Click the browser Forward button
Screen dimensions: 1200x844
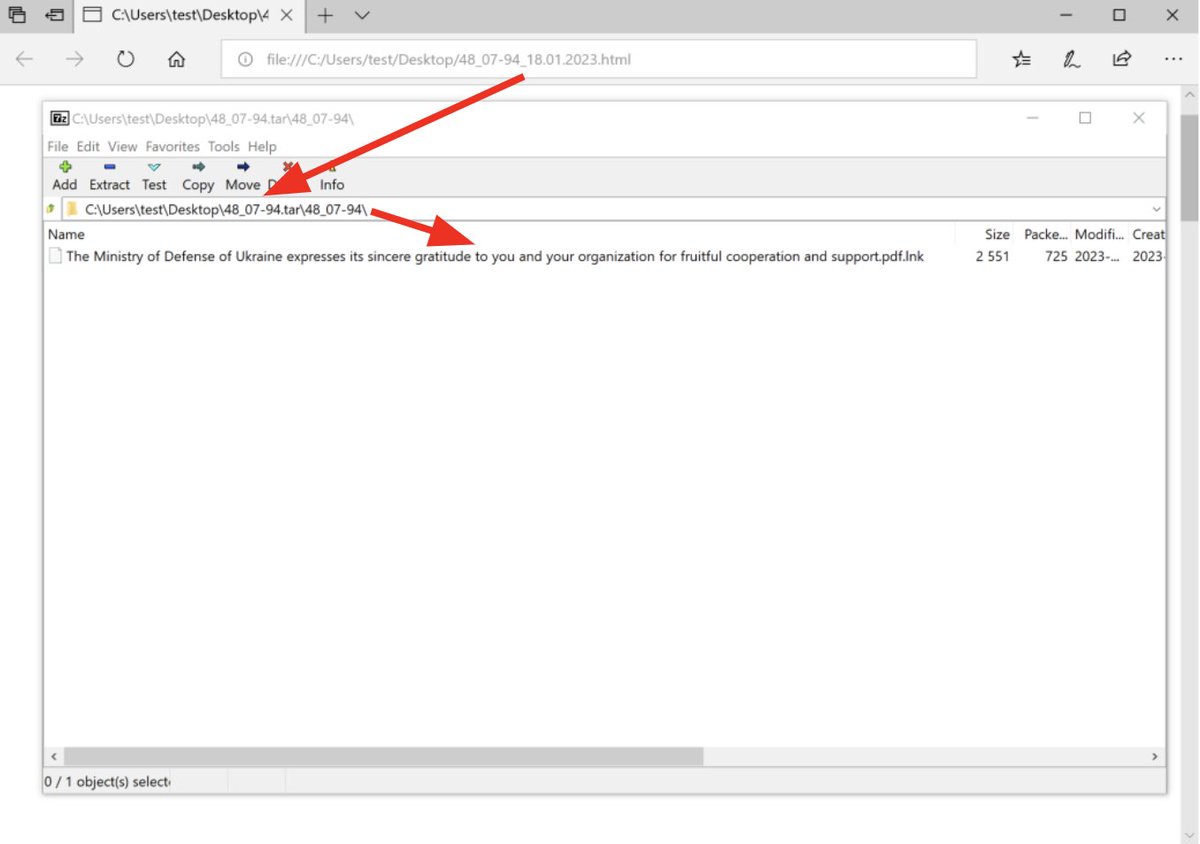[x=75, y=59]
